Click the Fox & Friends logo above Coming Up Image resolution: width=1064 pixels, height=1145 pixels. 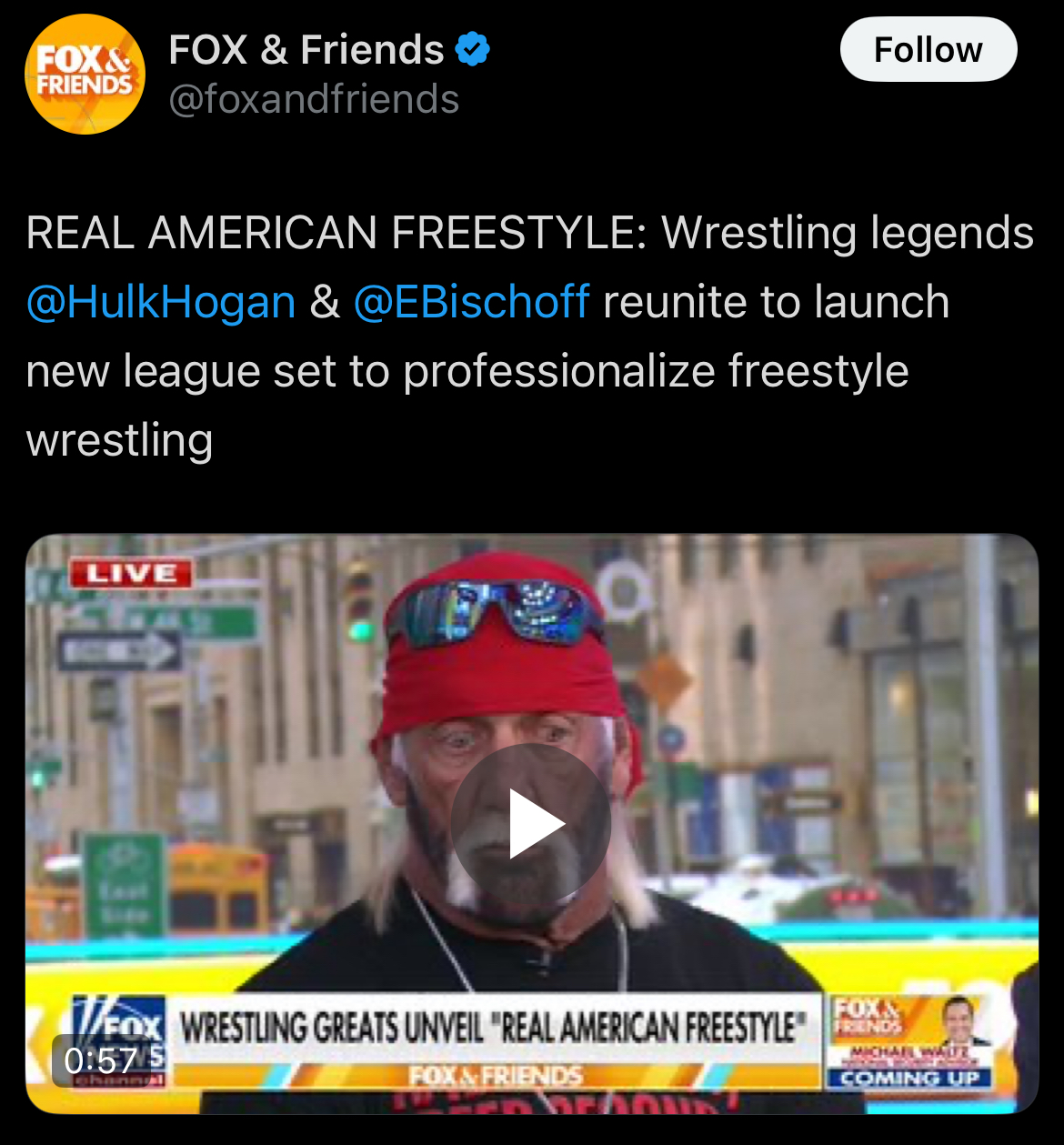click(x=868, y=1017)
